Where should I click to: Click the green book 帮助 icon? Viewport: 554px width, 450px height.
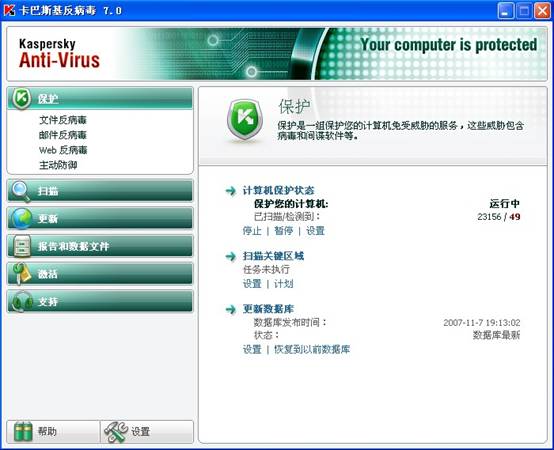tap(23, 431)
